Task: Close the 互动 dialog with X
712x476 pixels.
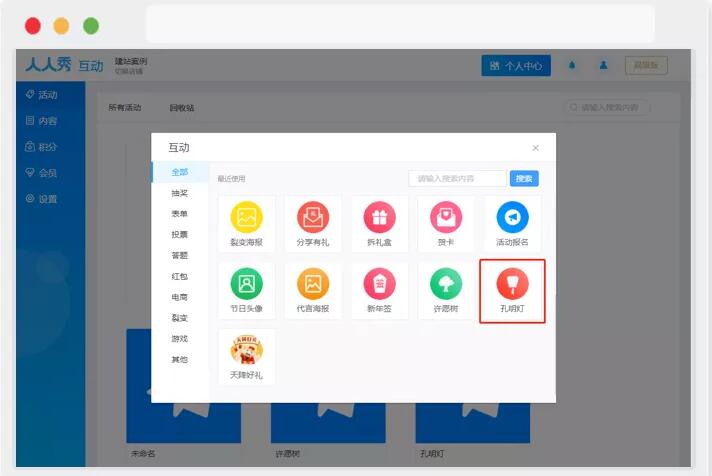Action: [535, 148]
